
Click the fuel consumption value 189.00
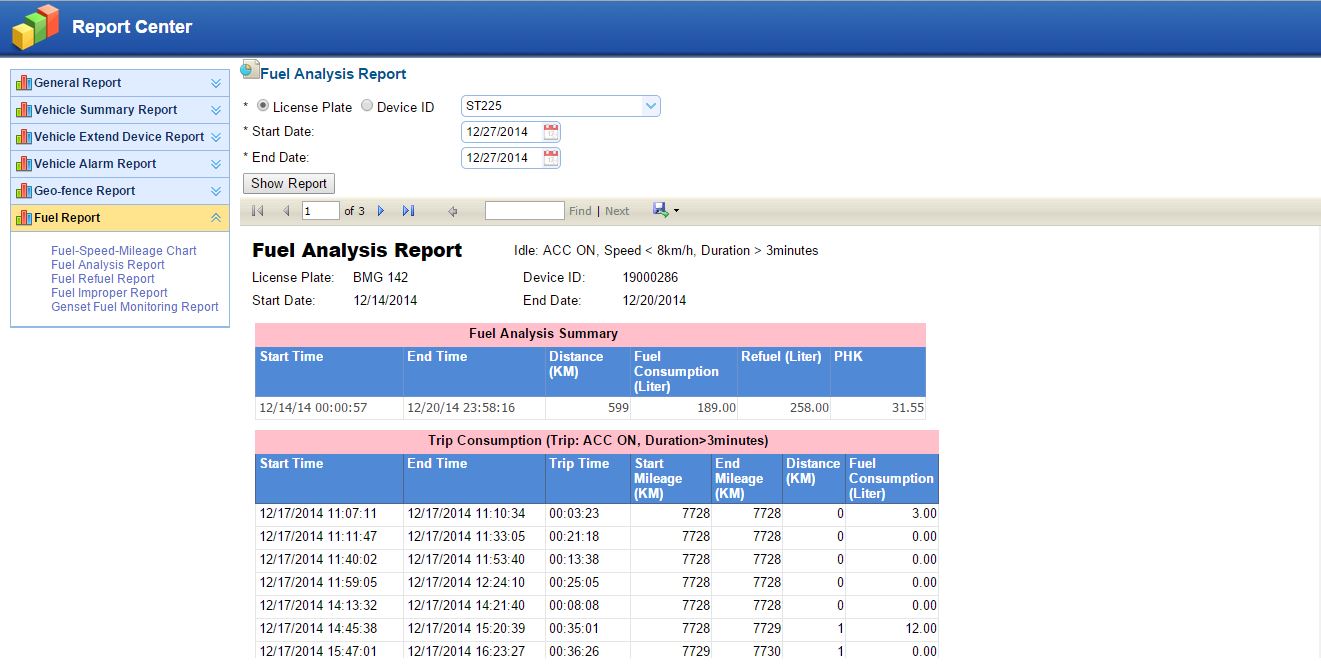717,408
